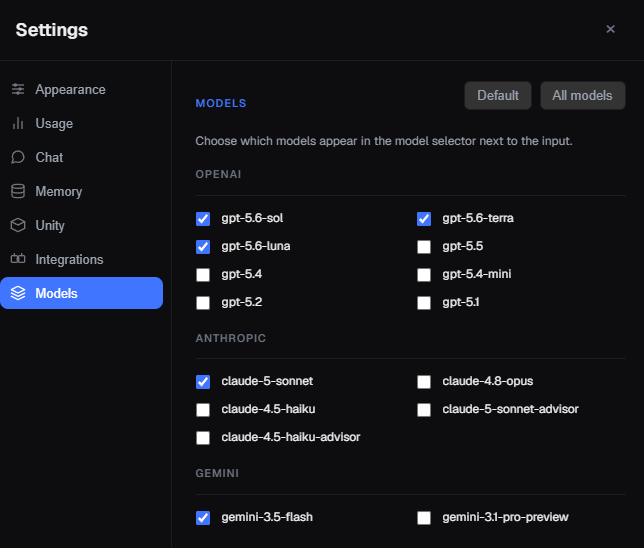This screenshot has height=548, width=644.
Task: Enable the gemini-3.1-pro-preview checkbox
Action: (x=424, y=518)
